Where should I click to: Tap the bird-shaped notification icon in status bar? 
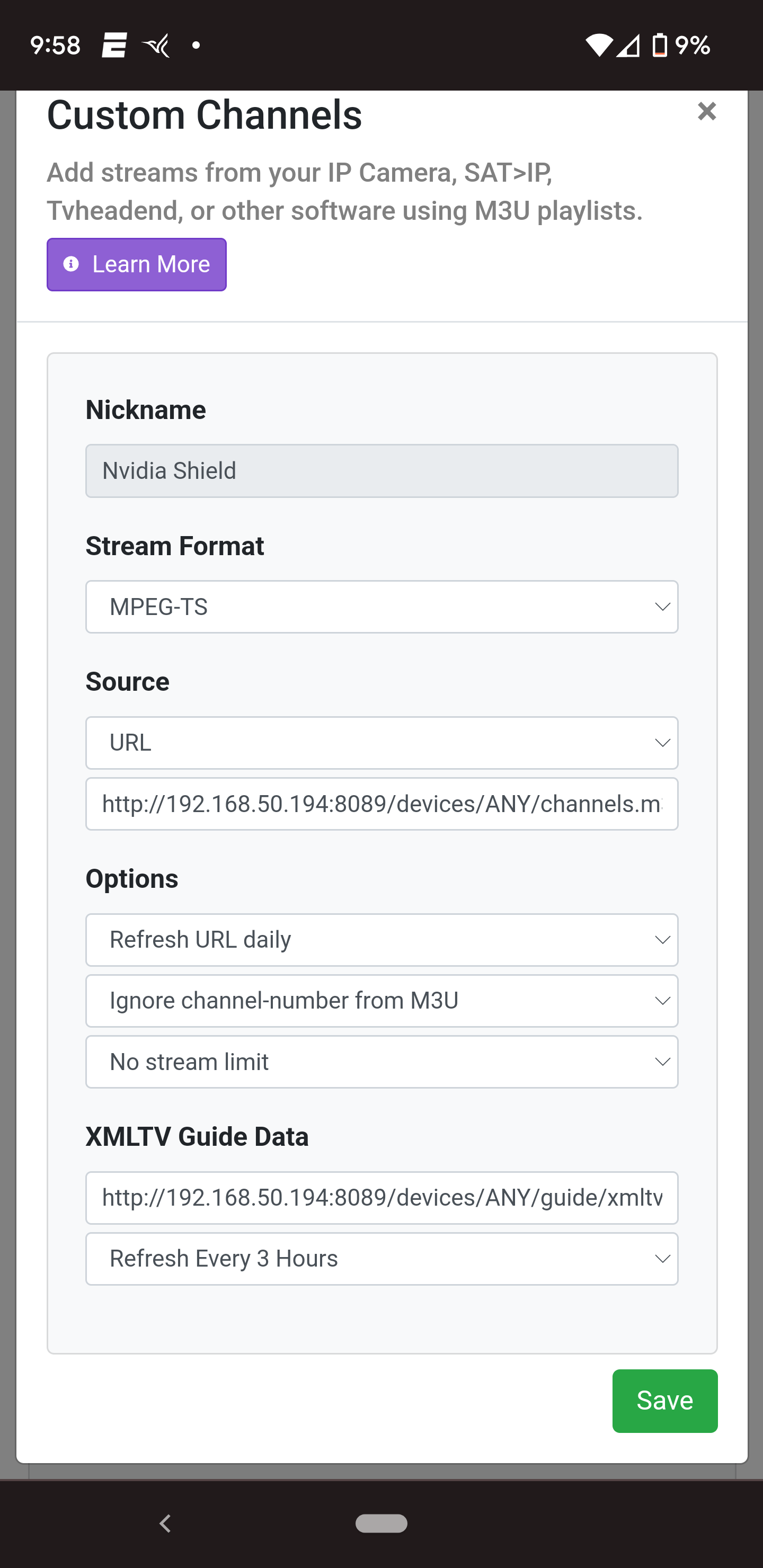(x=156, y=45)
